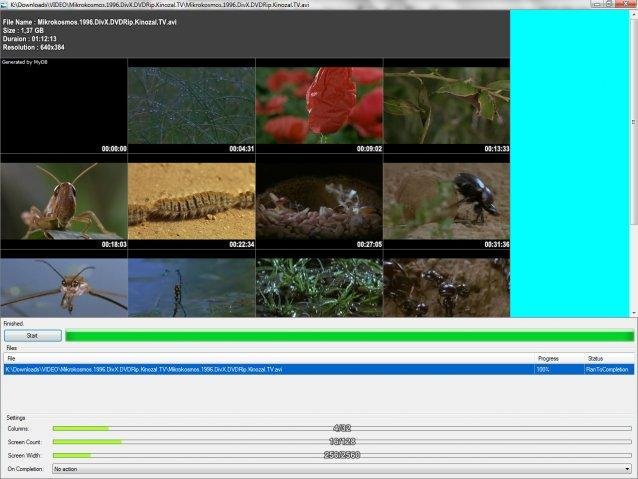Click leaf branch thumbnail at 00:13:33
This screenshot has height=479, width=638.
[447, 106]
